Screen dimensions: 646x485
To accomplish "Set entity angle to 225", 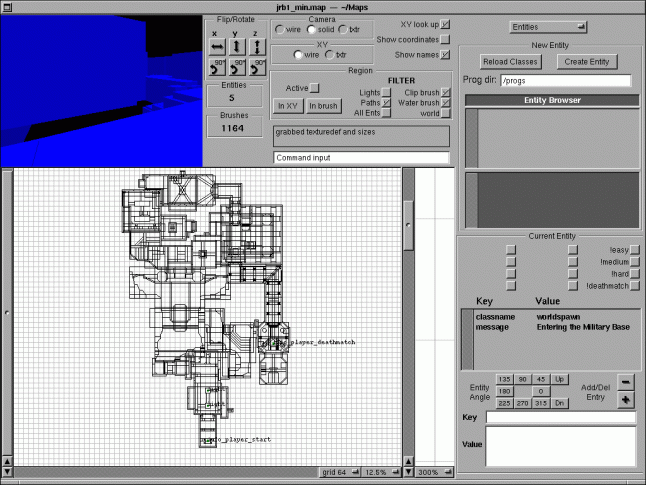I will point(504,403).
